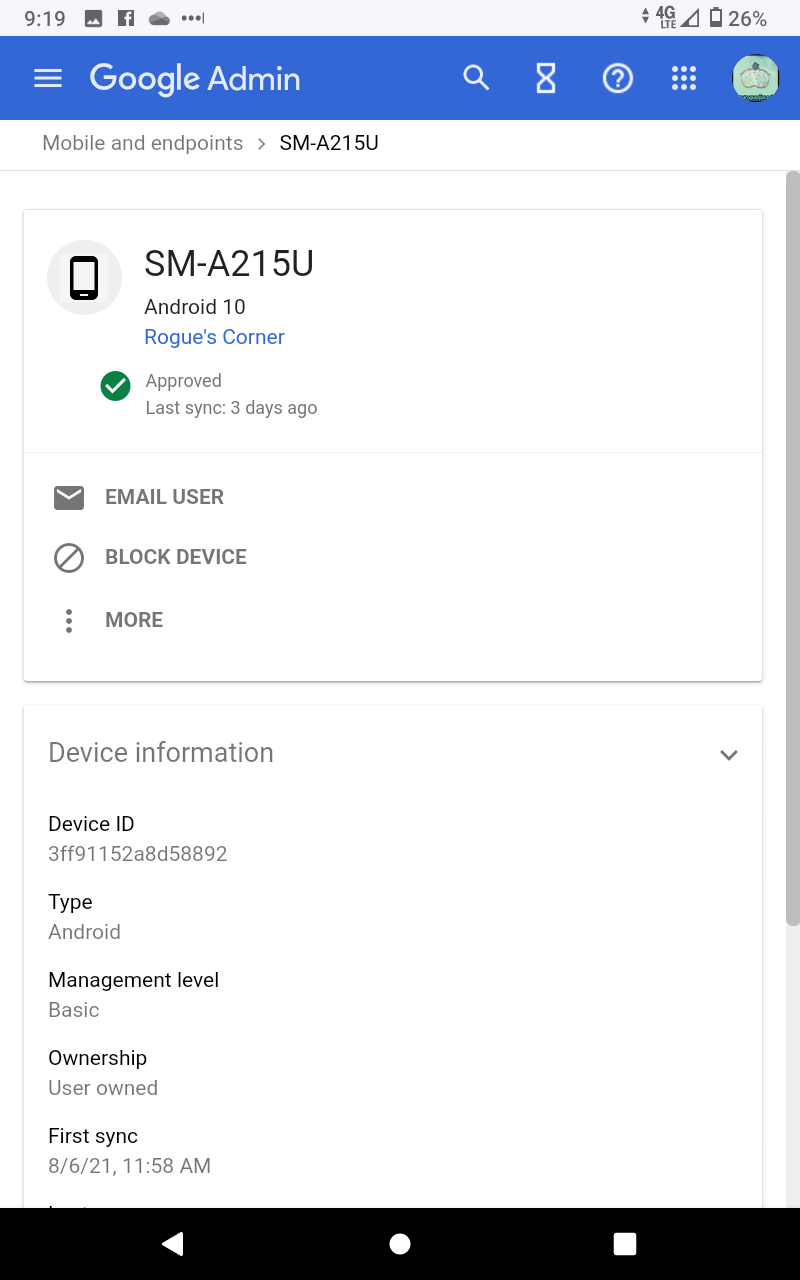Open the tasks hourglass icon

(x=546, y=78)
